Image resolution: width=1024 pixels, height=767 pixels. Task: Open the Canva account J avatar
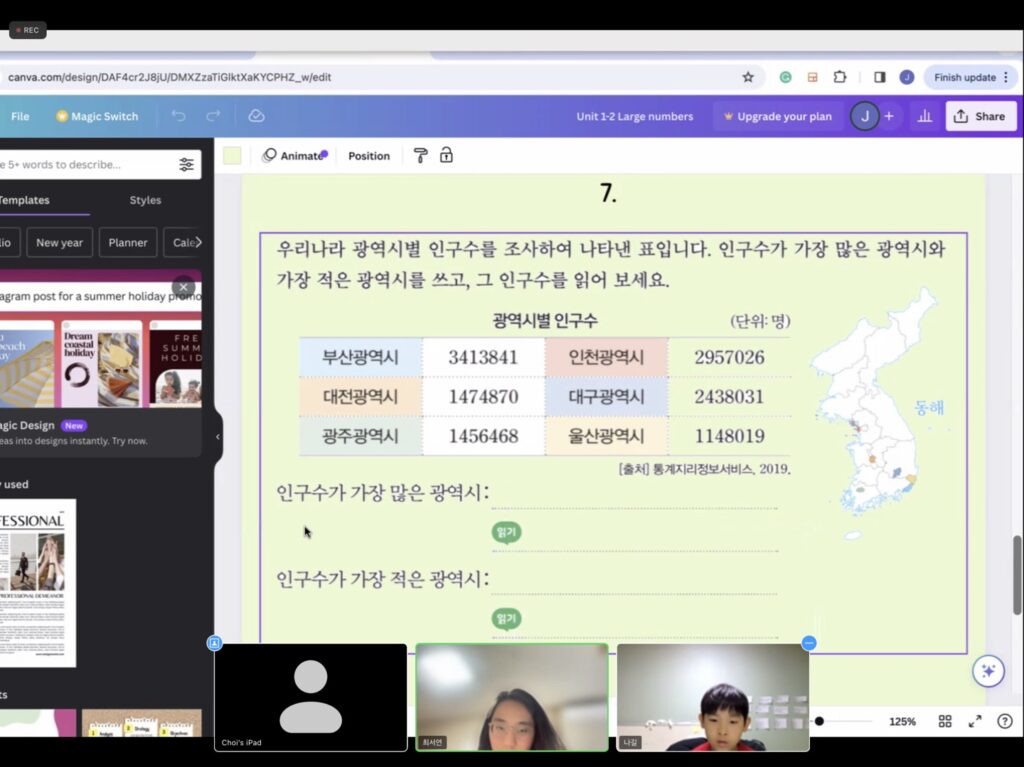pyautogui.click(x=865, y=116)
